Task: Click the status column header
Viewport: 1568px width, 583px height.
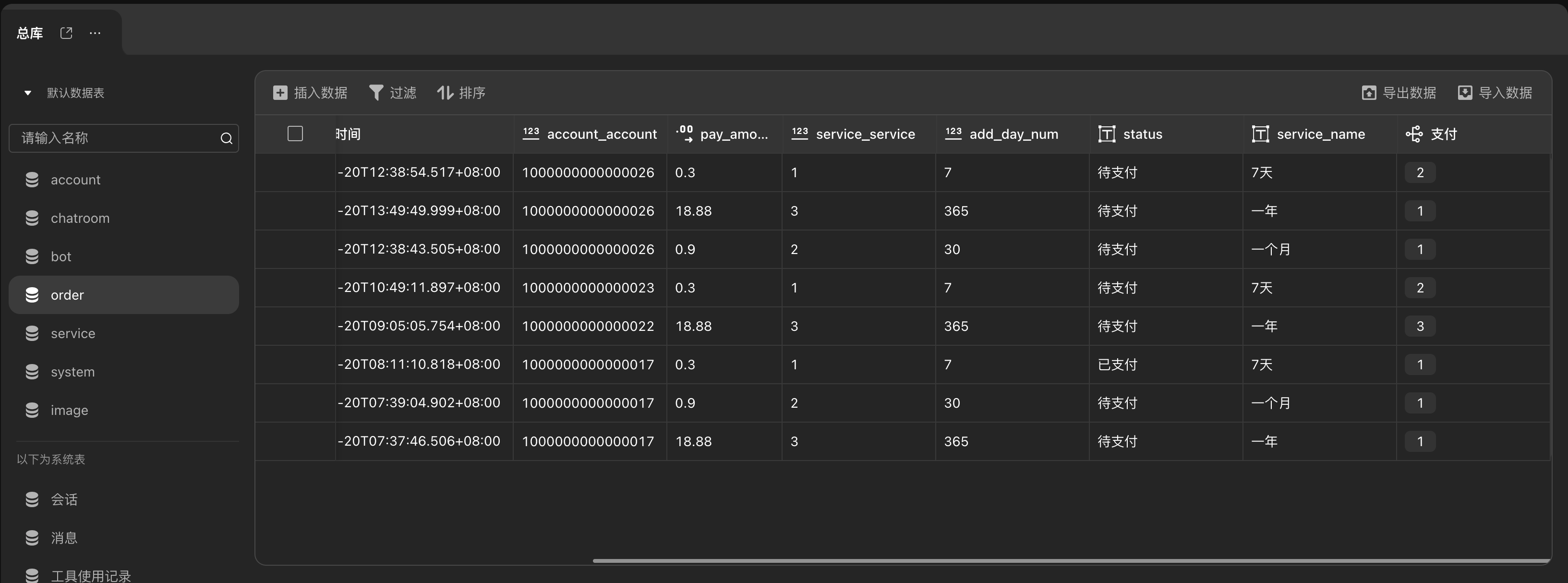Action: coord(1166,134)
